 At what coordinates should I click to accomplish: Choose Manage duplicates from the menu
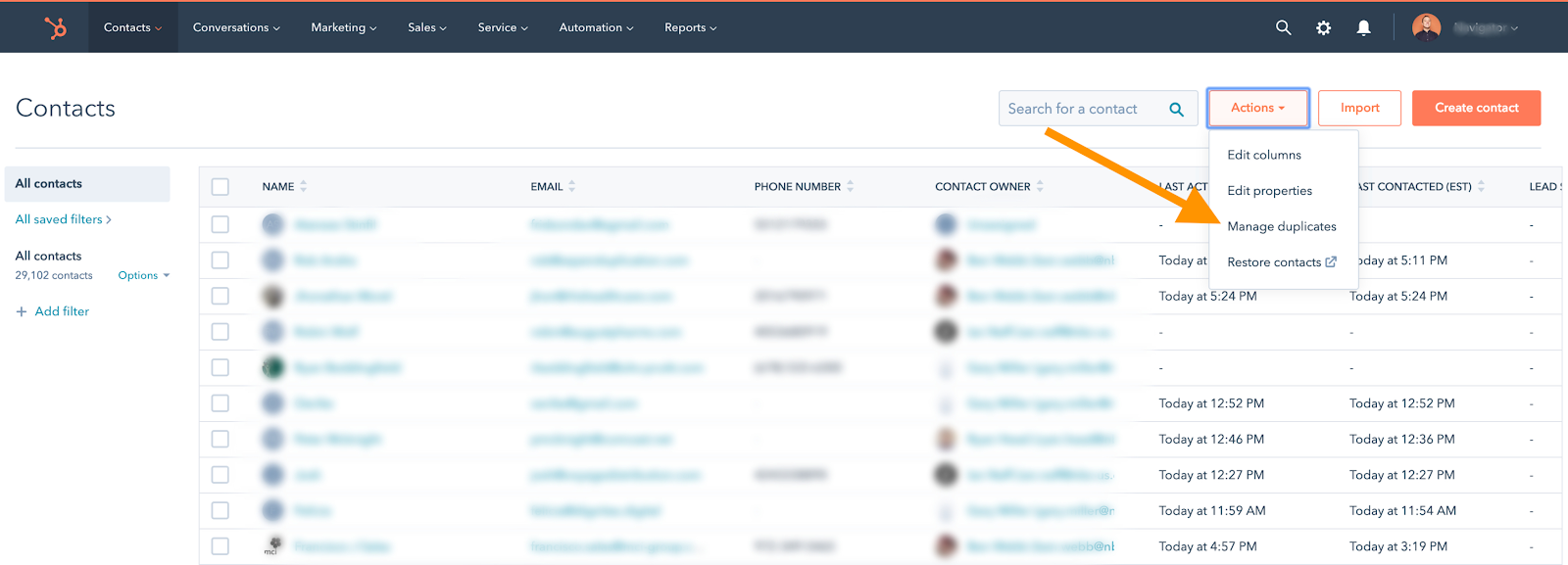click(x=1281, y=226)
